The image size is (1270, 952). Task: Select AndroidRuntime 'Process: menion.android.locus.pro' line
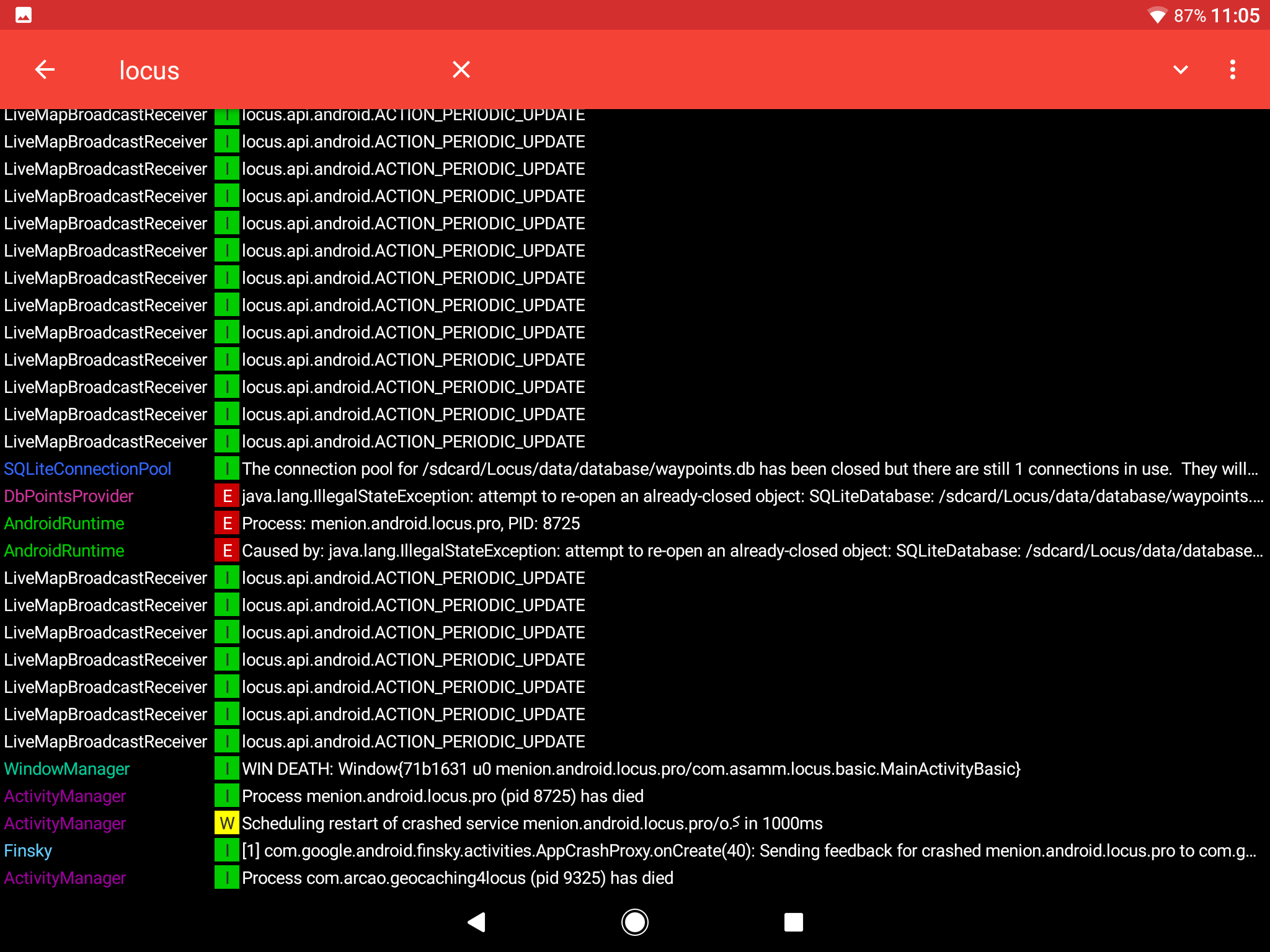(411, 524)
